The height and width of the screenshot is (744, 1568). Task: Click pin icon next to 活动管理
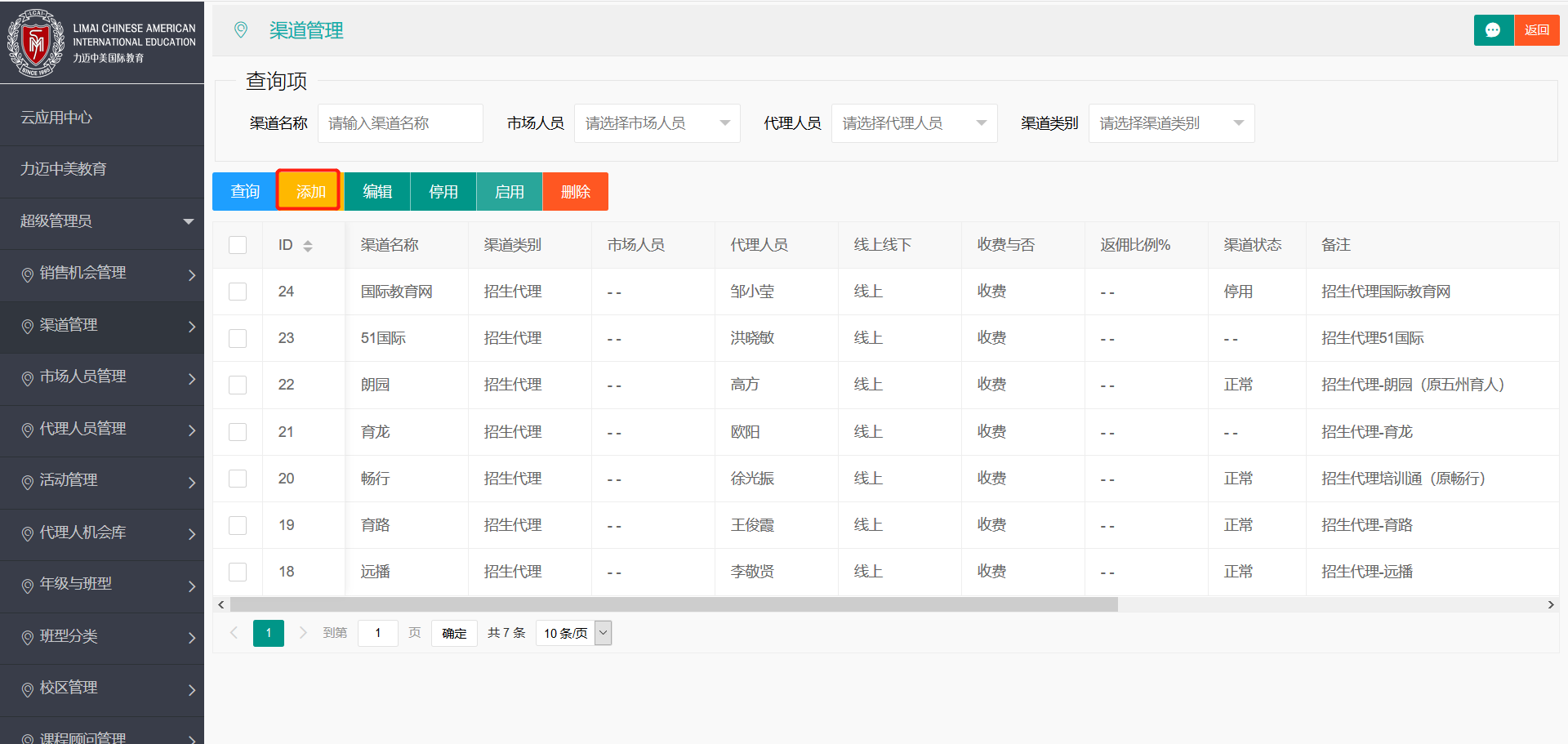tap(28, 482)
